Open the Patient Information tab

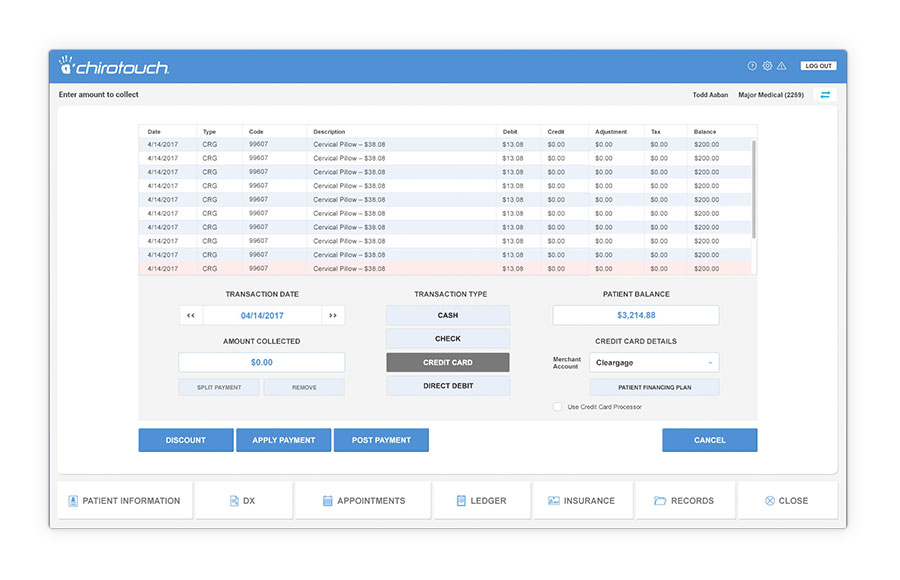coord(124,500)
